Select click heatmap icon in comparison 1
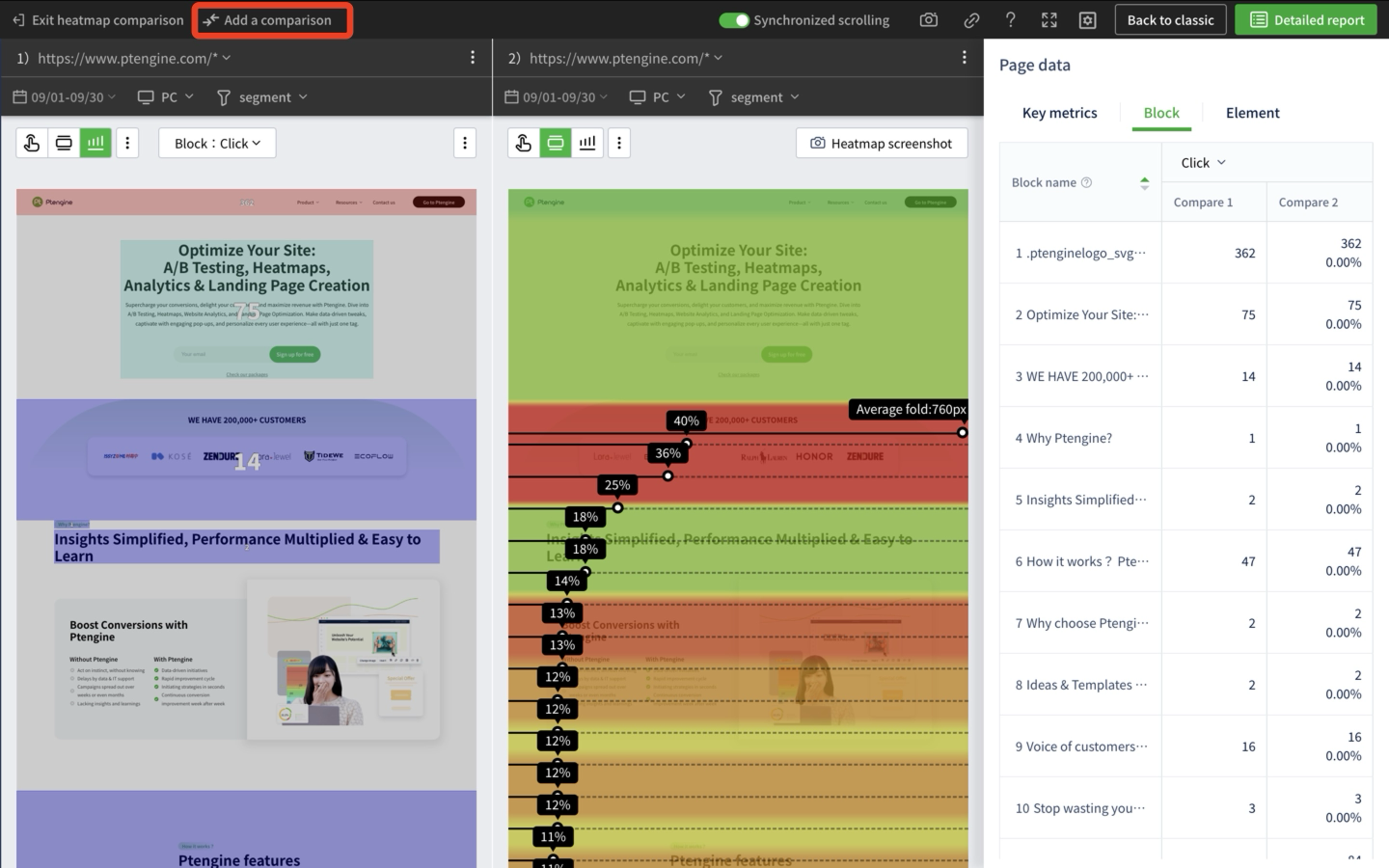 [x=32, y=143]
